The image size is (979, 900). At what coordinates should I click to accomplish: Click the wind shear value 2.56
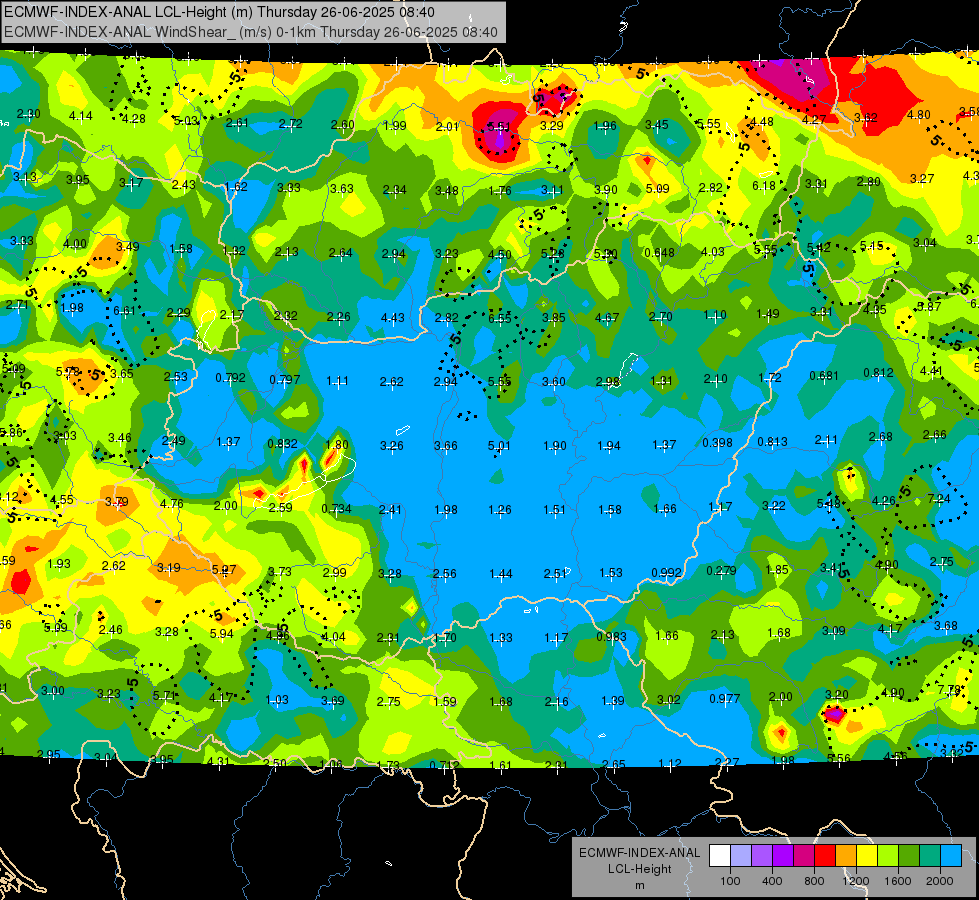(x=445, y=573)
